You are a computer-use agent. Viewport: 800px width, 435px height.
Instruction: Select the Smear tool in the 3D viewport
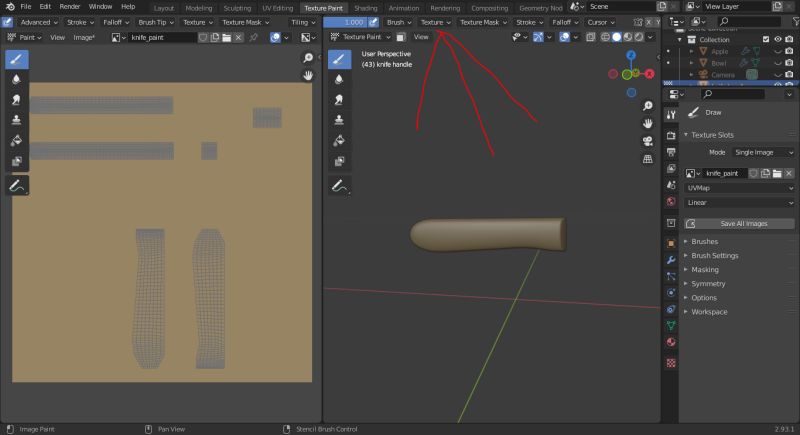click(x=339, y=100)
